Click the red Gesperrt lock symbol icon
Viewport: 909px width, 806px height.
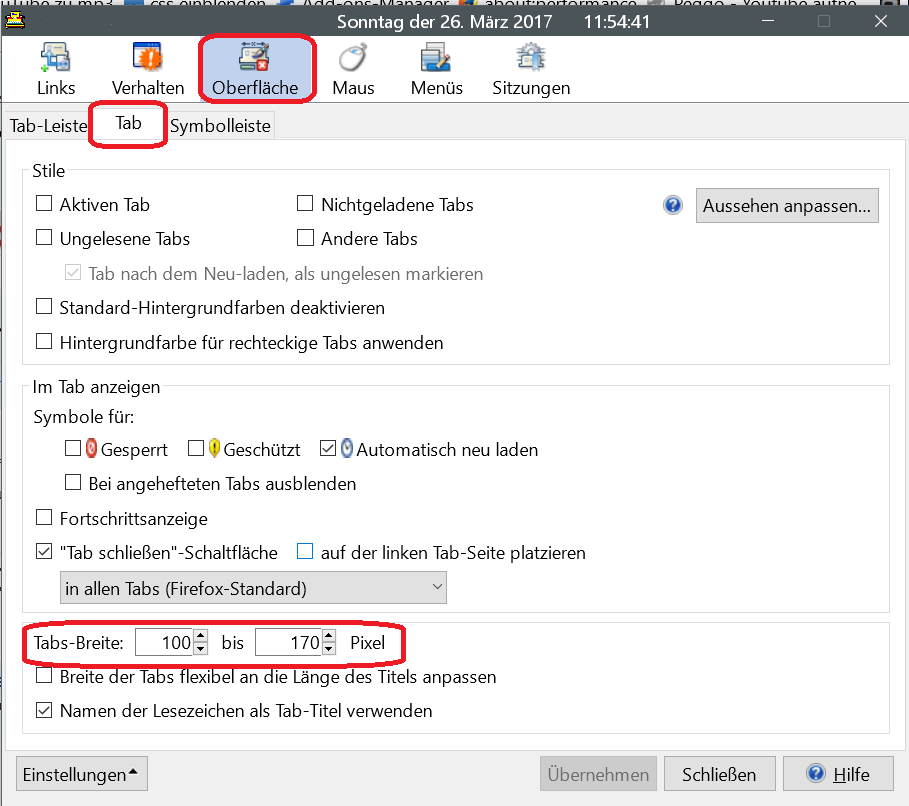click(91, 448)
